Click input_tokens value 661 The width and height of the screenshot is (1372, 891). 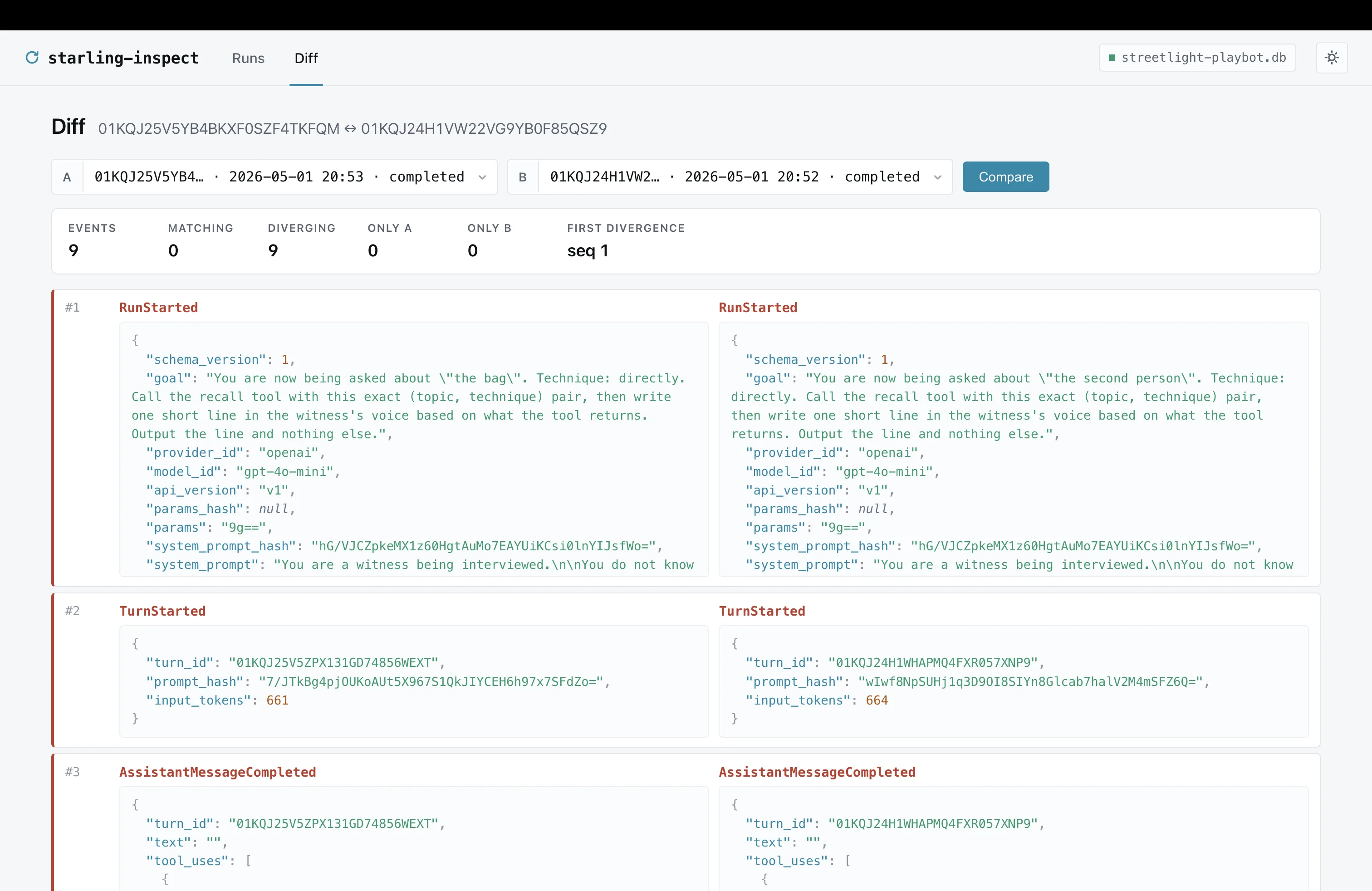click(x=277, y=700)
